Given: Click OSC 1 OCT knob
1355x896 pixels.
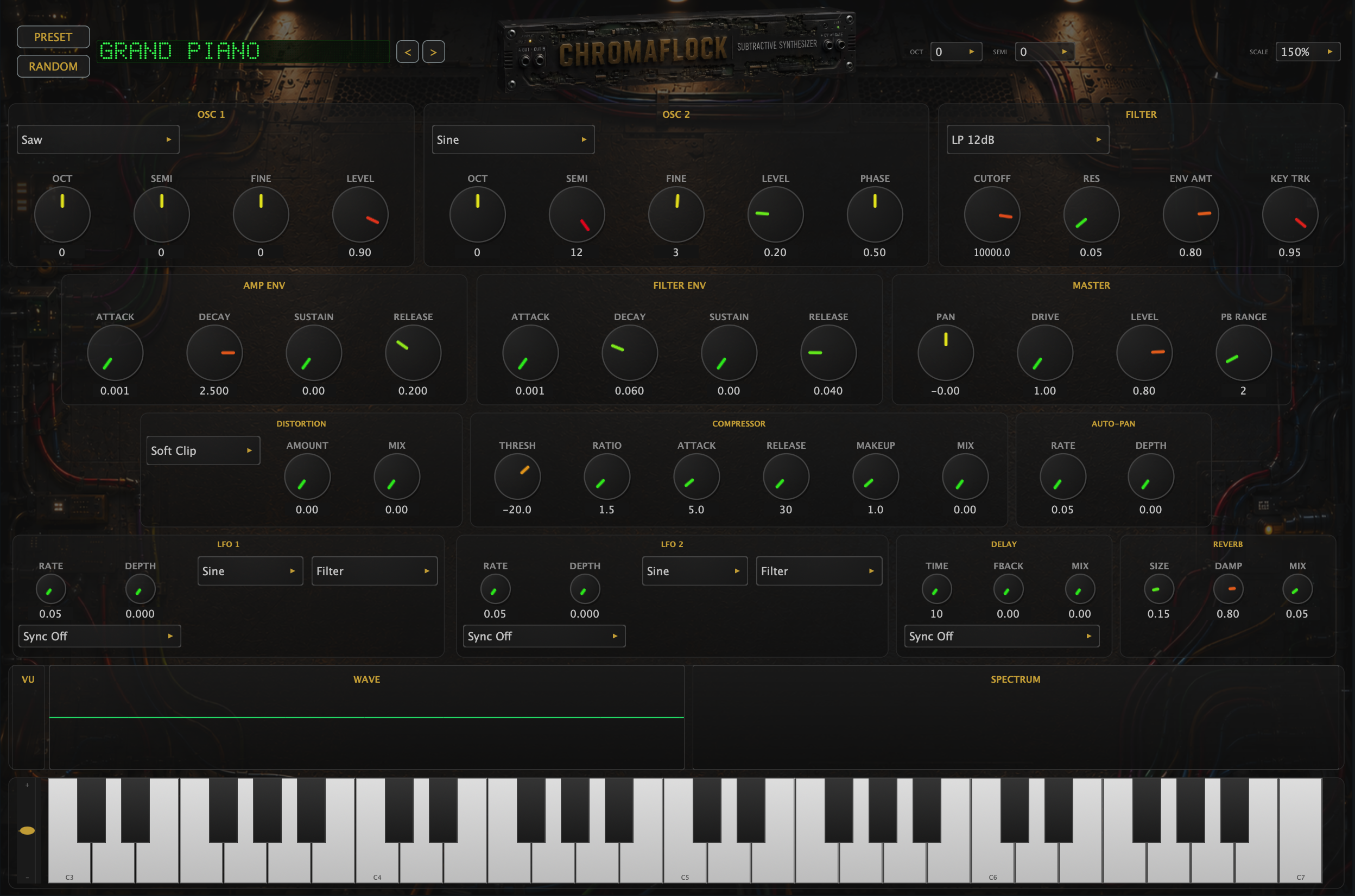Looking at the screenshot, I should coord(62,215).
